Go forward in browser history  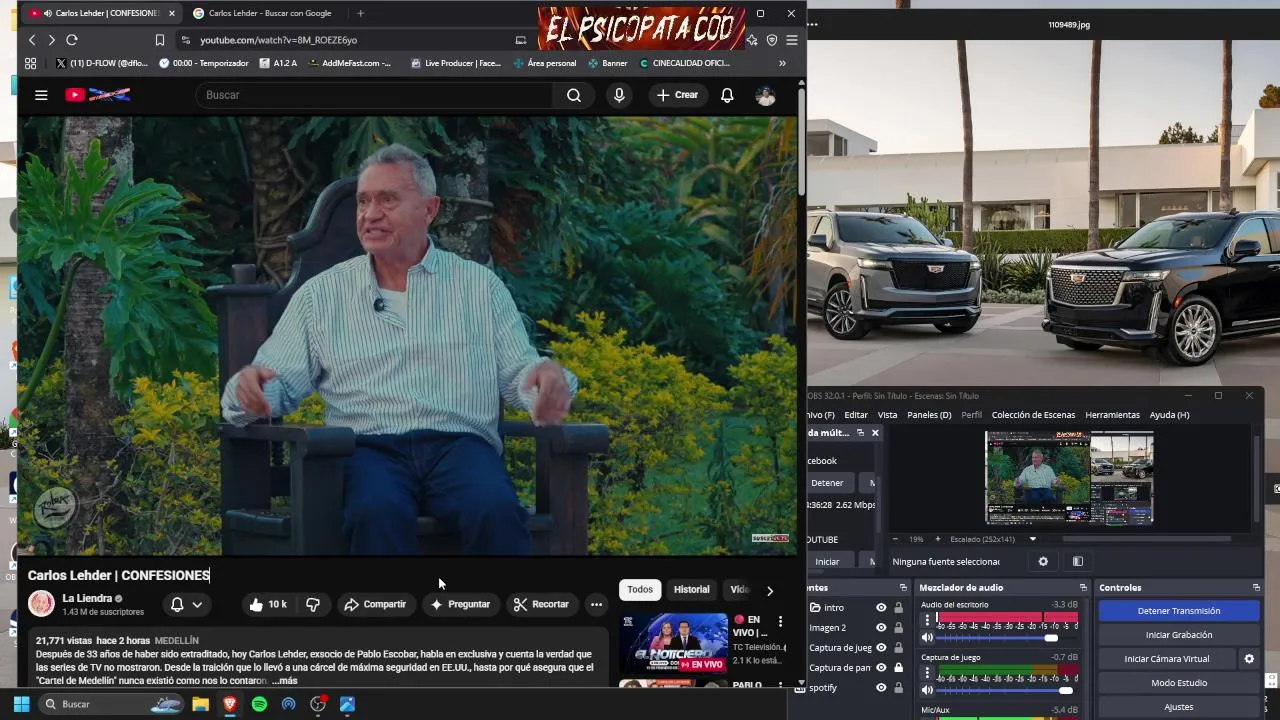pyautogui.click(x=51, y=40)
